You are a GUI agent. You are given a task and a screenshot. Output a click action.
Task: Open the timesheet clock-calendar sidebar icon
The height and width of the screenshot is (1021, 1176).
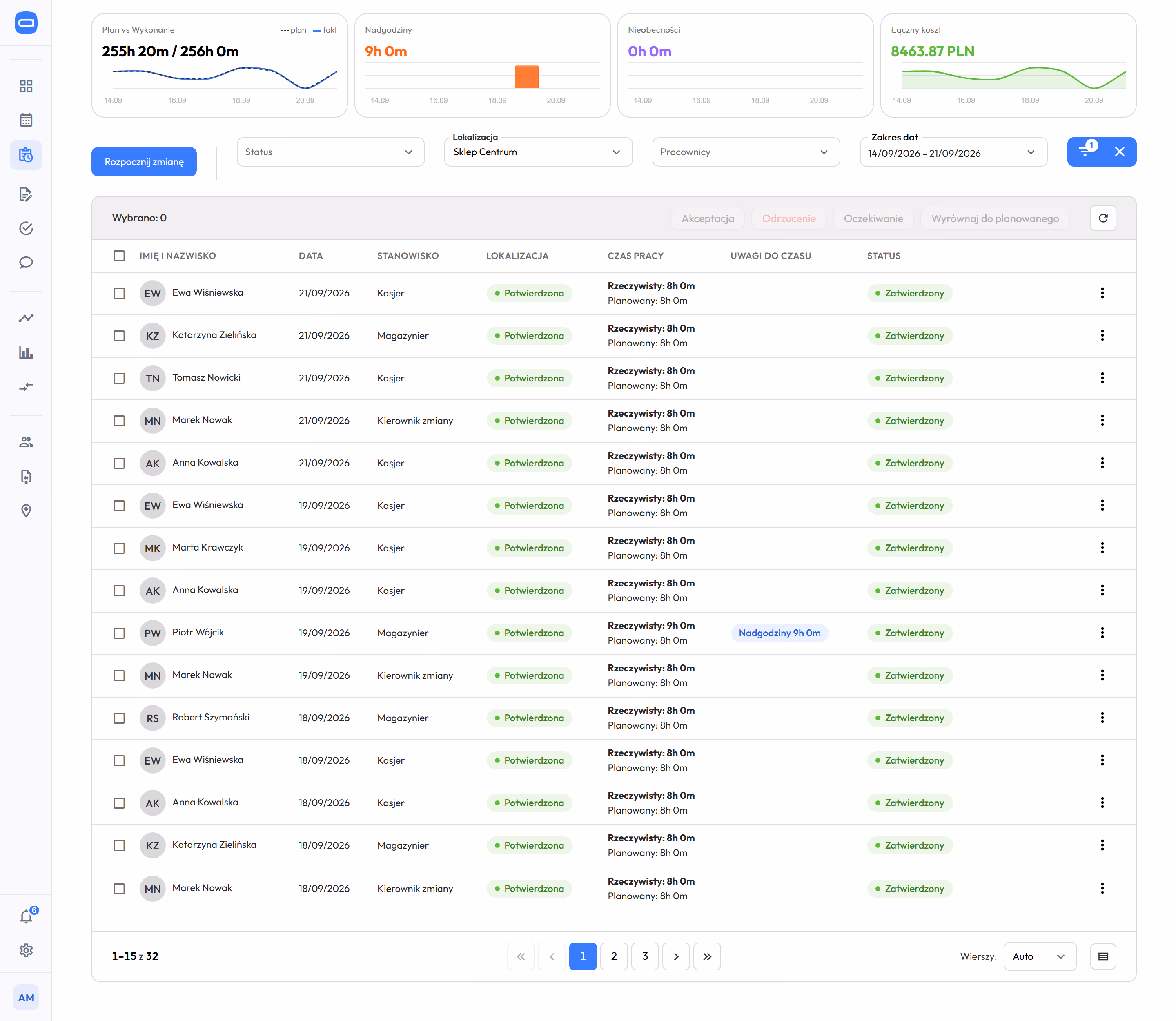click(x=26, y=155)
